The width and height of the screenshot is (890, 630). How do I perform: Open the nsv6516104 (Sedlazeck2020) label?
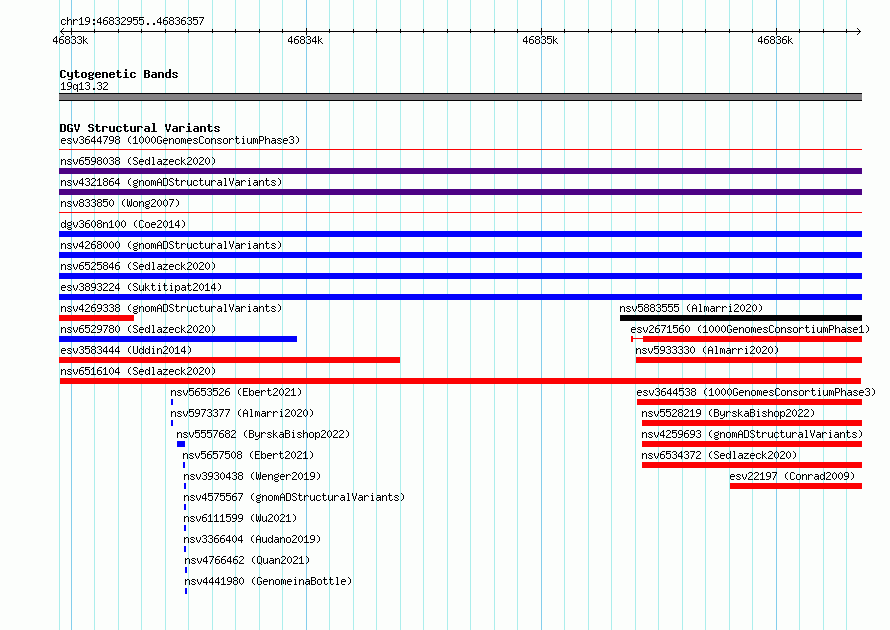point(138,371)
